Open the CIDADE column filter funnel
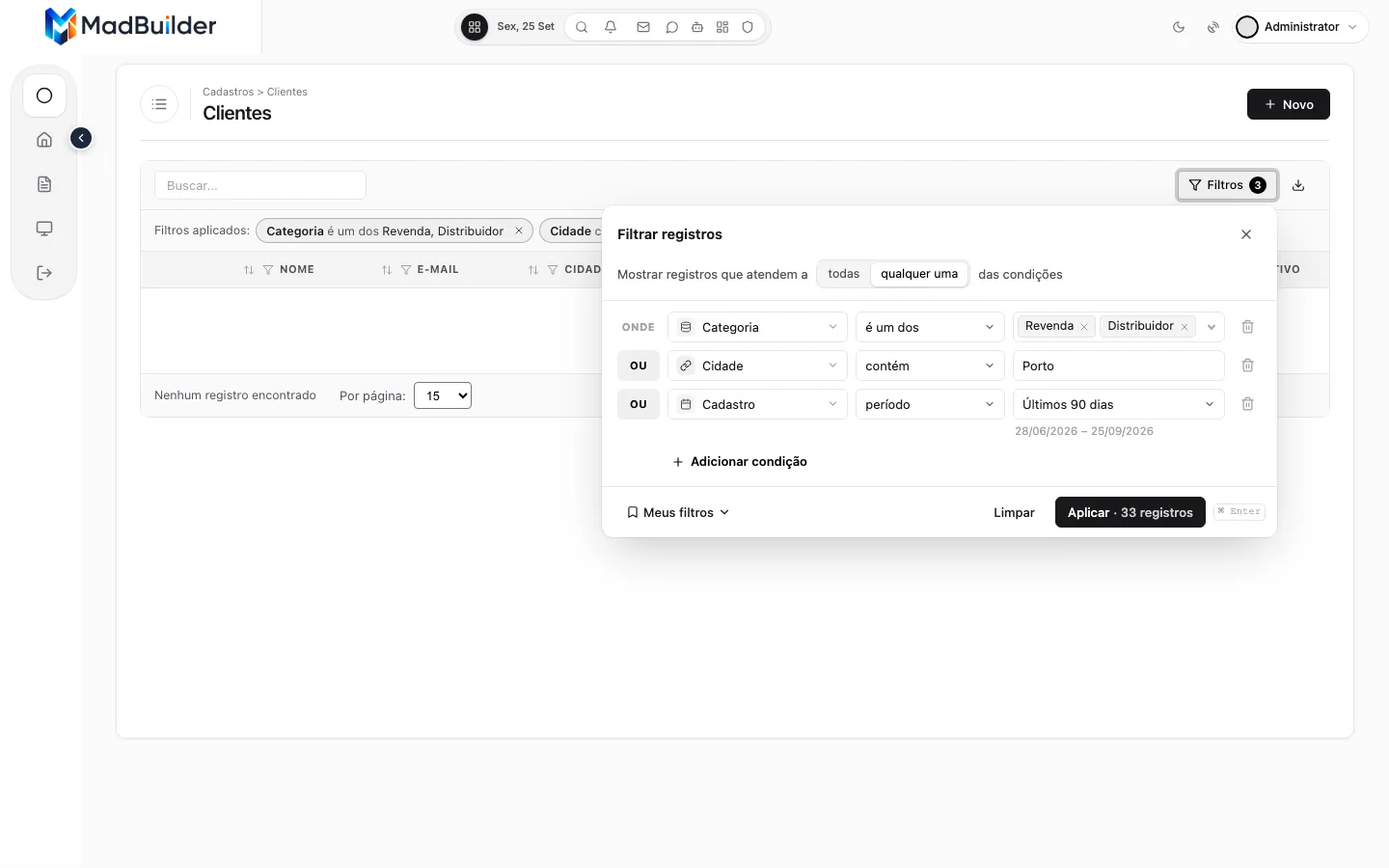This screenshot has height=868, width=1389. tap(553, 270)
